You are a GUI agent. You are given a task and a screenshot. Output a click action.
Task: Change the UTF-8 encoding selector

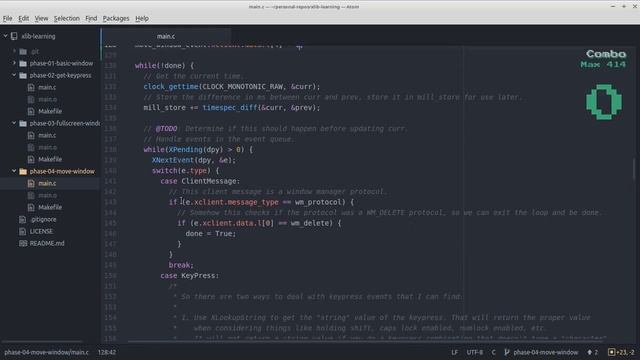pos(475,352)
